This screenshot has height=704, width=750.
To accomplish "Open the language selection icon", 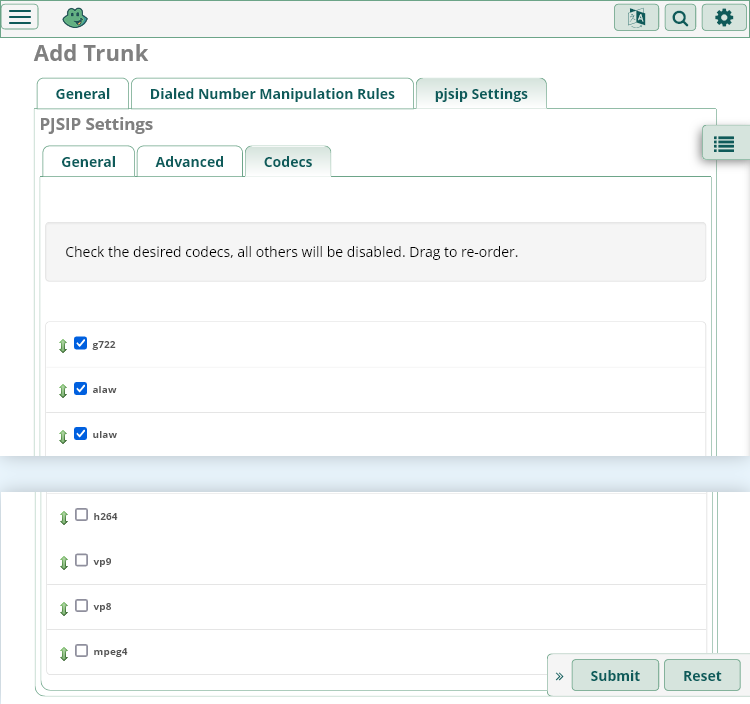I will [x=636, y=17].
